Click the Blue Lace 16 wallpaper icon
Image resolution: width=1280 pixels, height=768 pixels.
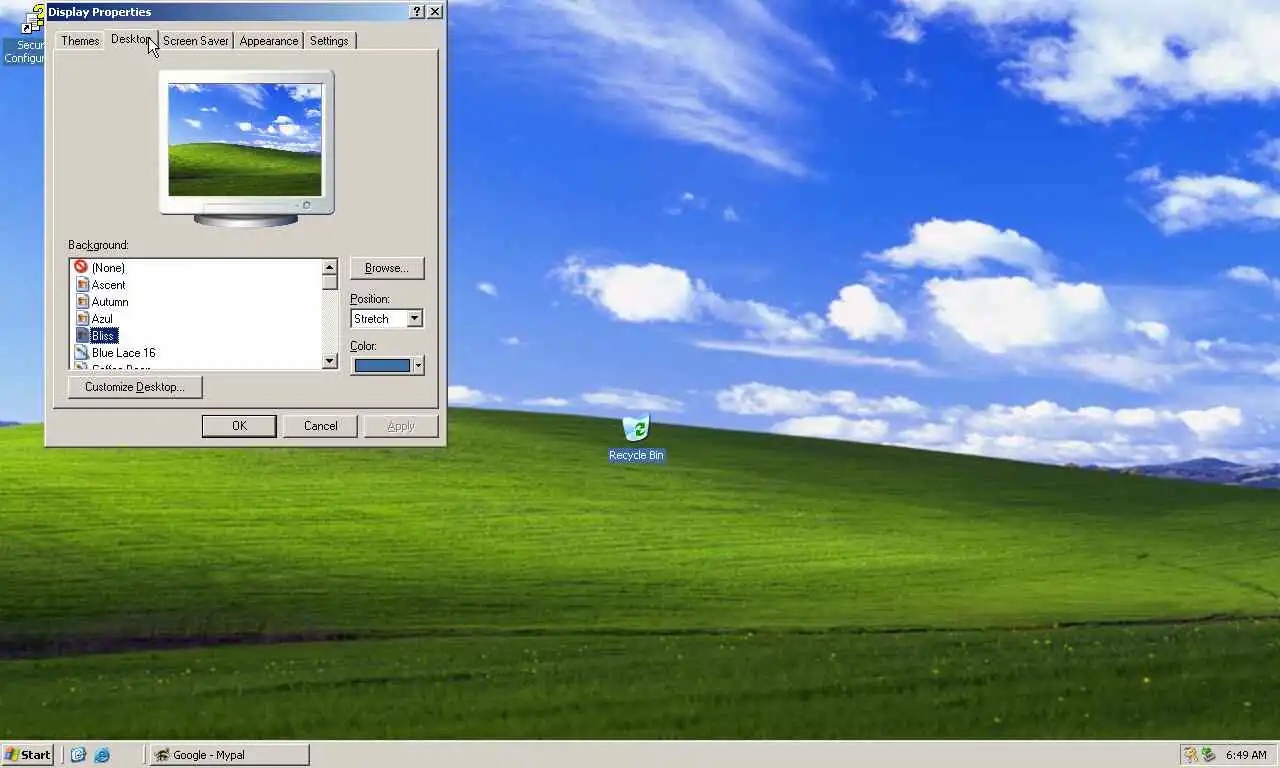[82, 352]
